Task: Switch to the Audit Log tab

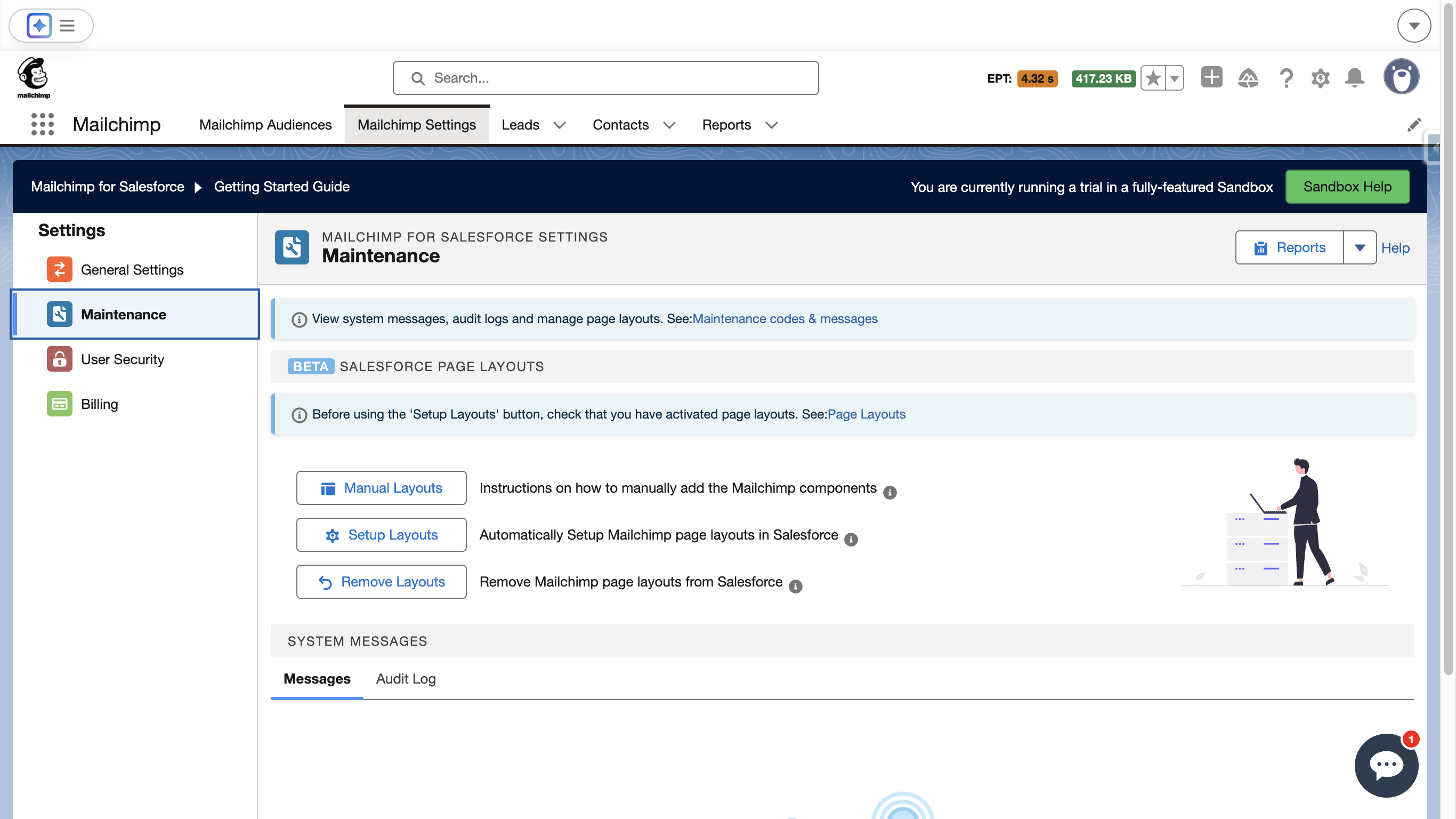Action: tap(406, 679)
